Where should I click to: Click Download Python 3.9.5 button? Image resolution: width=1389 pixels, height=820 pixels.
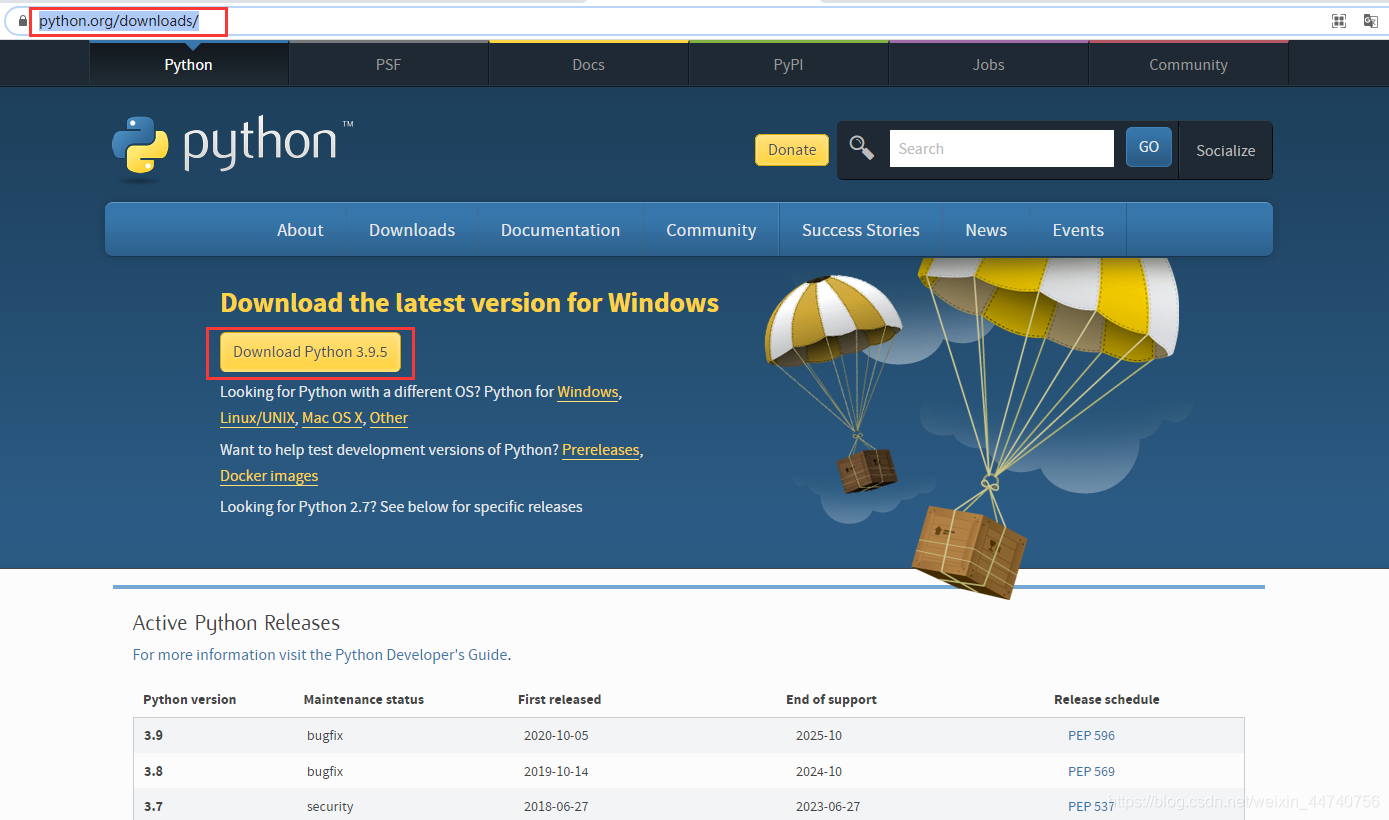click(310, 352)
